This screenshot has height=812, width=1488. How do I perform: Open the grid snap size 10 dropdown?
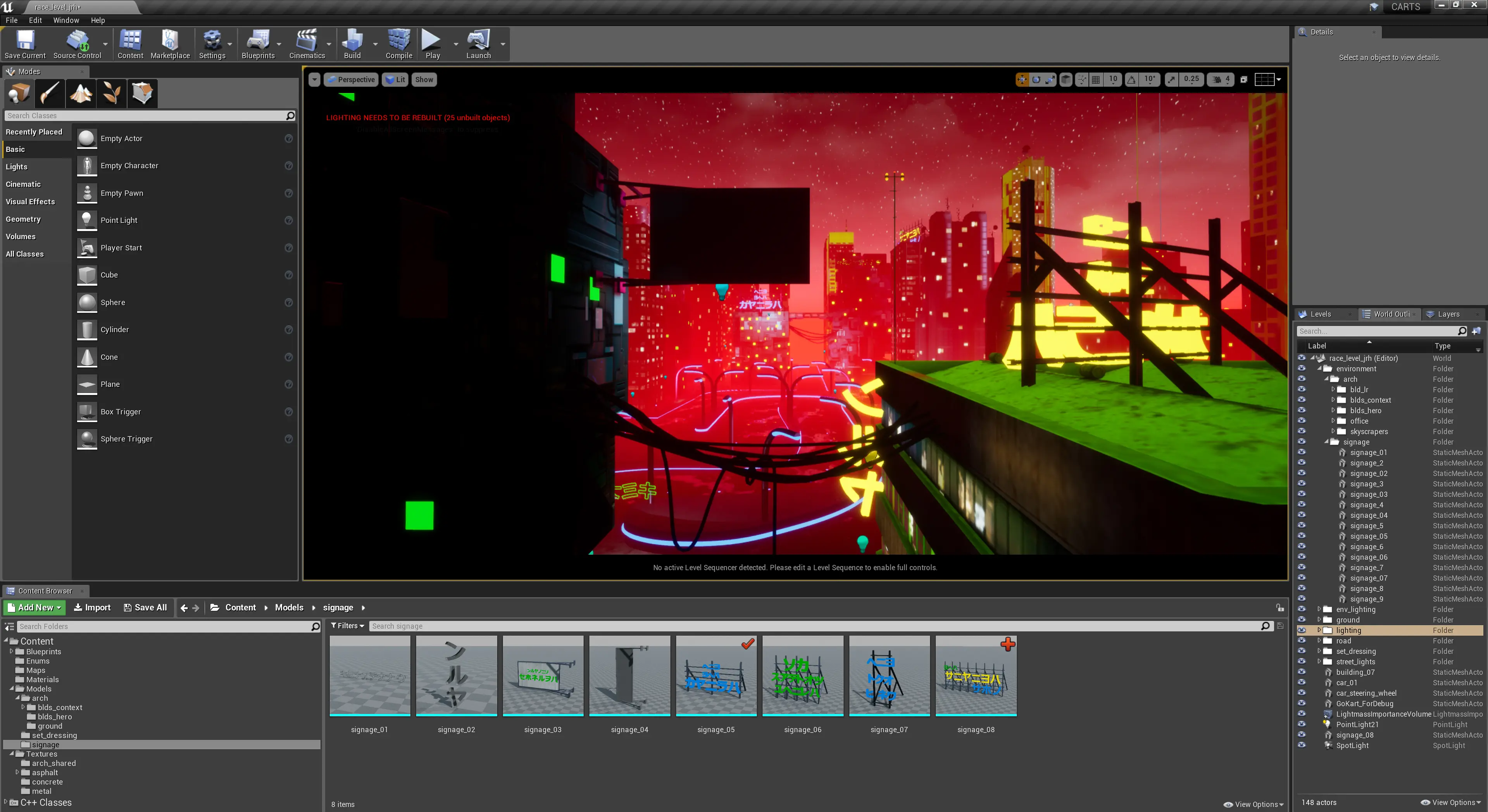[1113, 79]
